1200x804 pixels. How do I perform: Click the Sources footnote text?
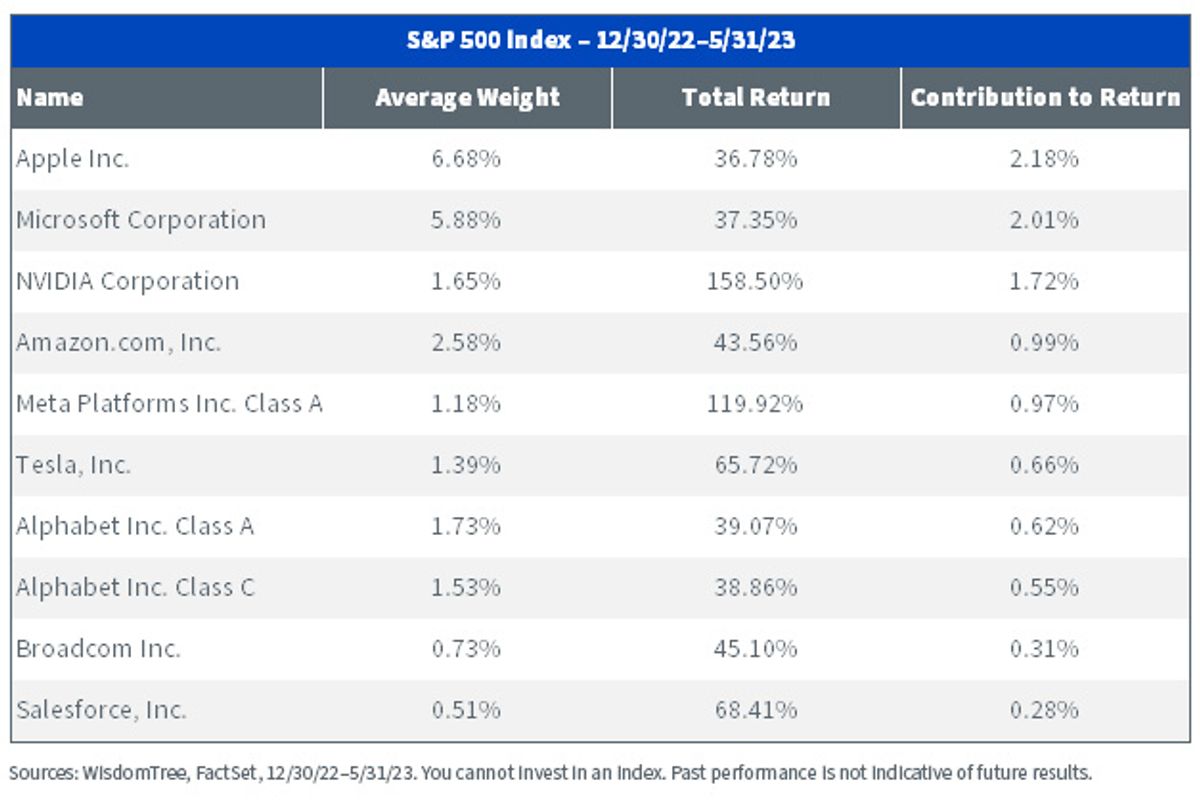[x=551, y=773]
